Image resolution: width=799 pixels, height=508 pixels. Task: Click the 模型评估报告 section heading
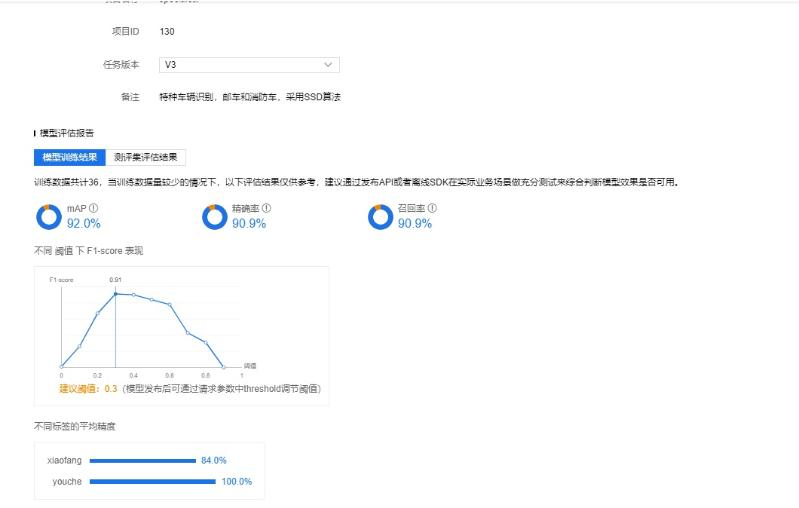tap(67, 133)
